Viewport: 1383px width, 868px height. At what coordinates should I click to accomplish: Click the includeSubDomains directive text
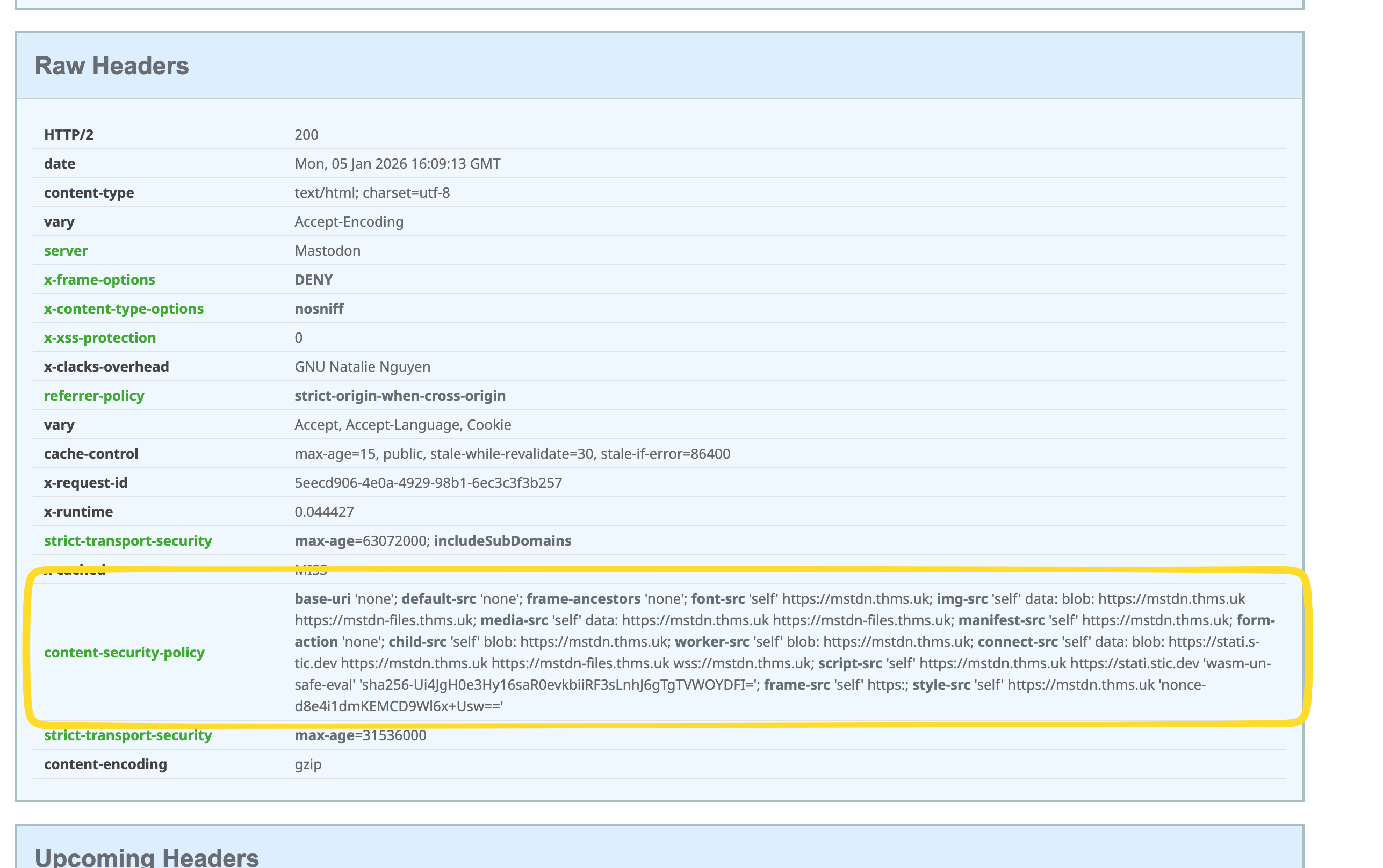502,540
